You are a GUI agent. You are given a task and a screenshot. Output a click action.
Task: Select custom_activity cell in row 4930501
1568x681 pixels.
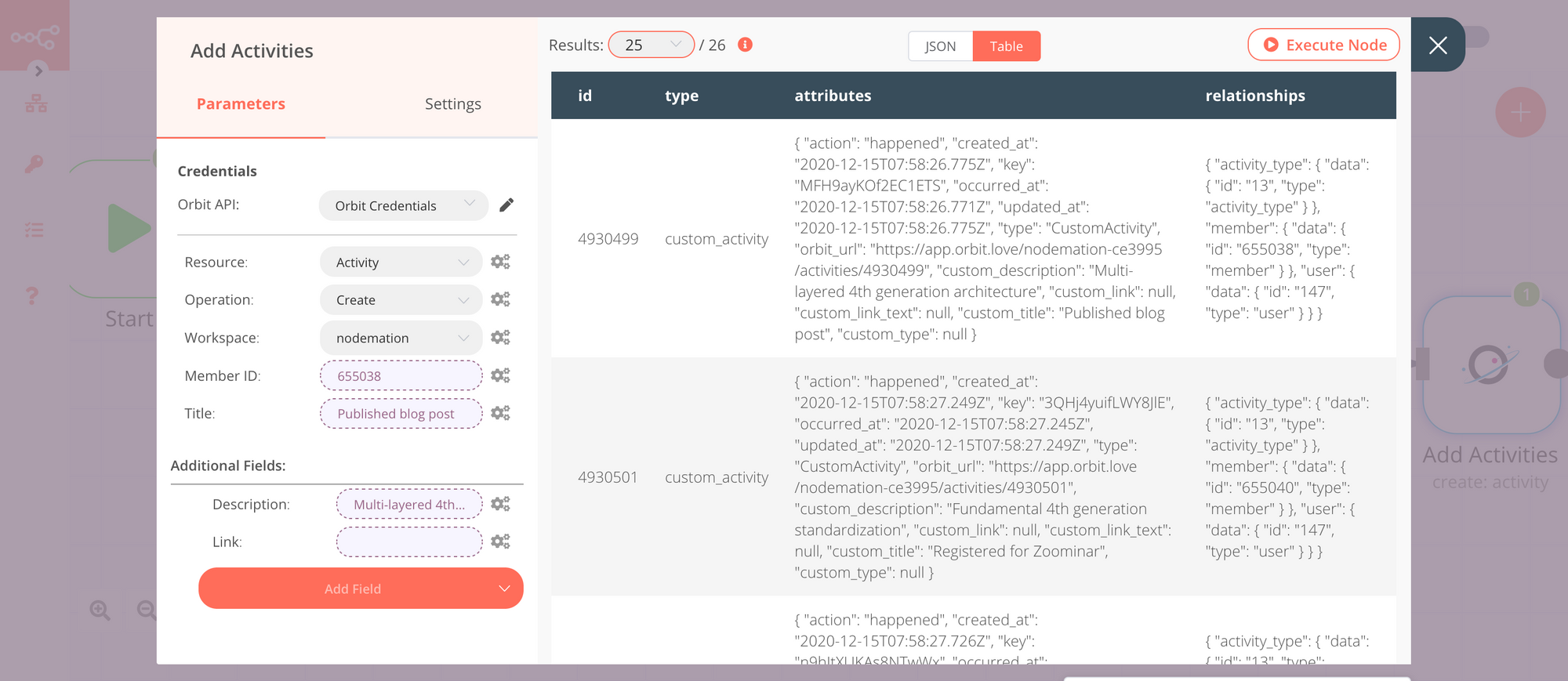pyautogui.click(x=717, y=476)
